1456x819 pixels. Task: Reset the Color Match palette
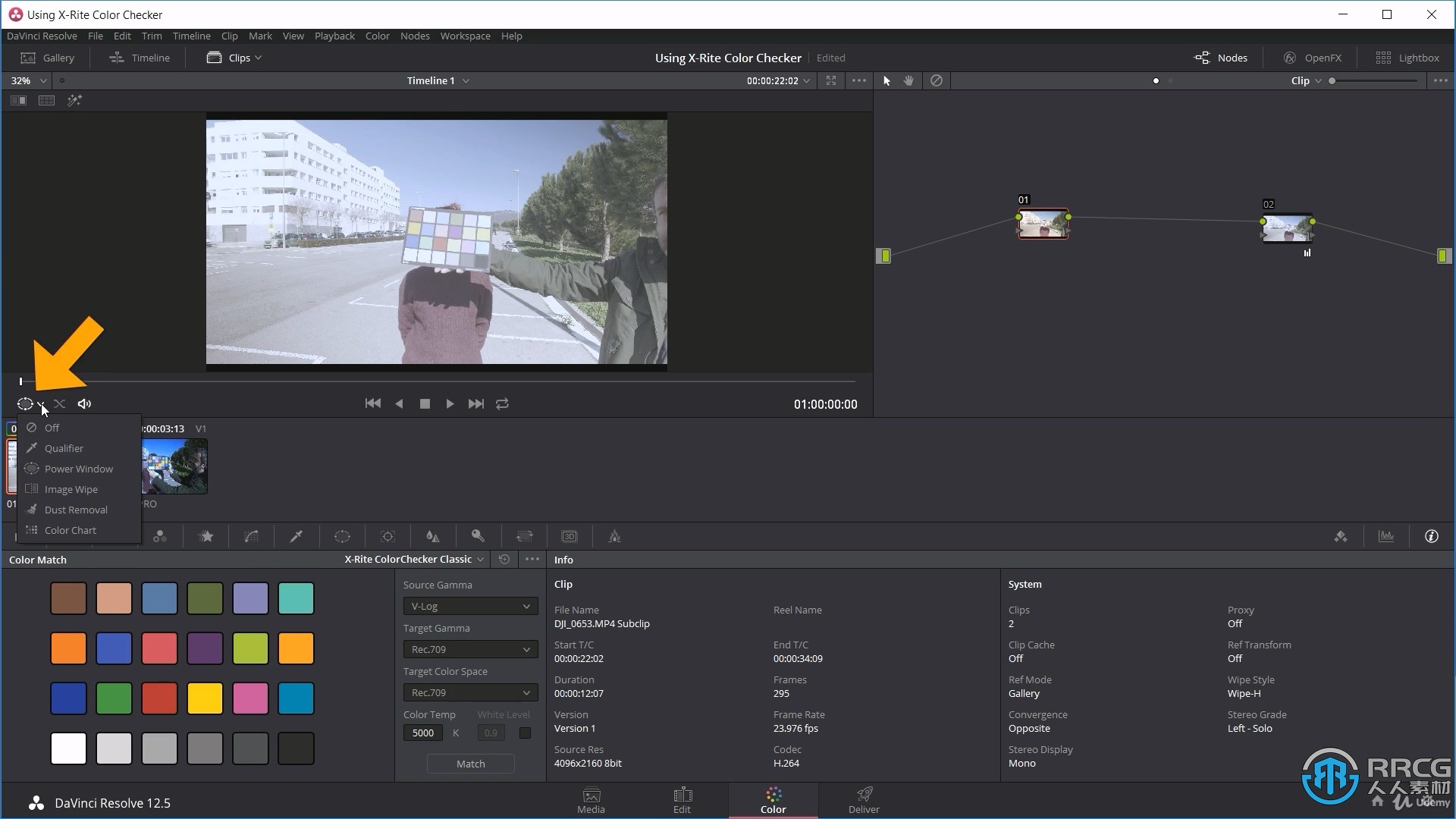click(x=504, y=559)
